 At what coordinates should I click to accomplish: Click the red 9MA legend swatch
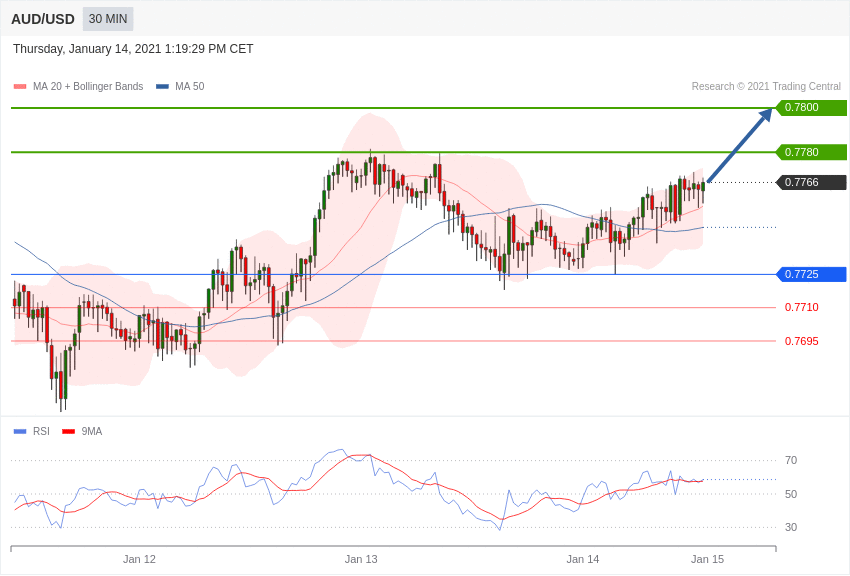click(x=68, y=432)
